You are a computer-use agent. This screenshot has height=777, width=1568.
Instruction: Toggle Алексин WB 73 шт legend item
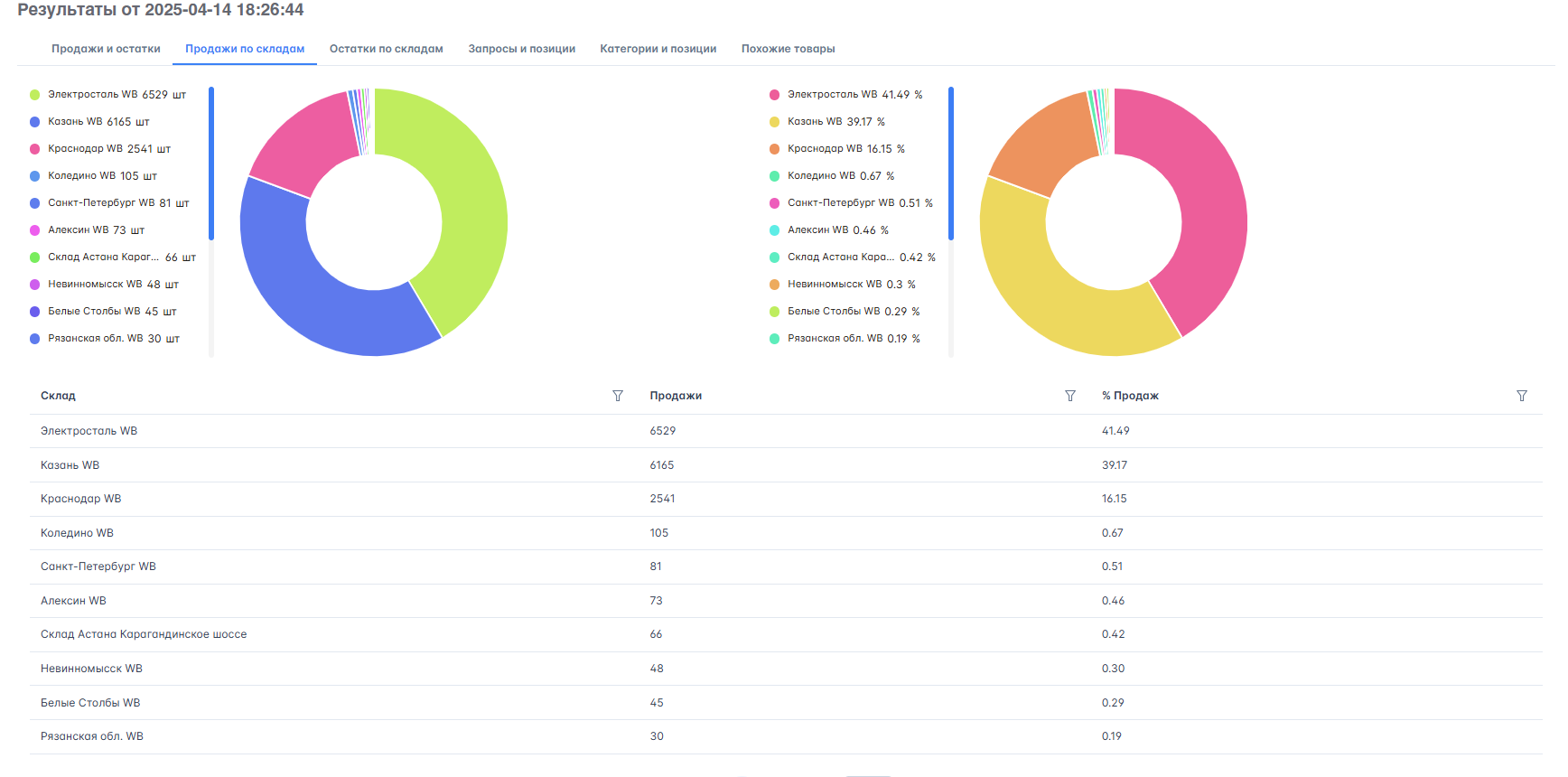point(95,230)
